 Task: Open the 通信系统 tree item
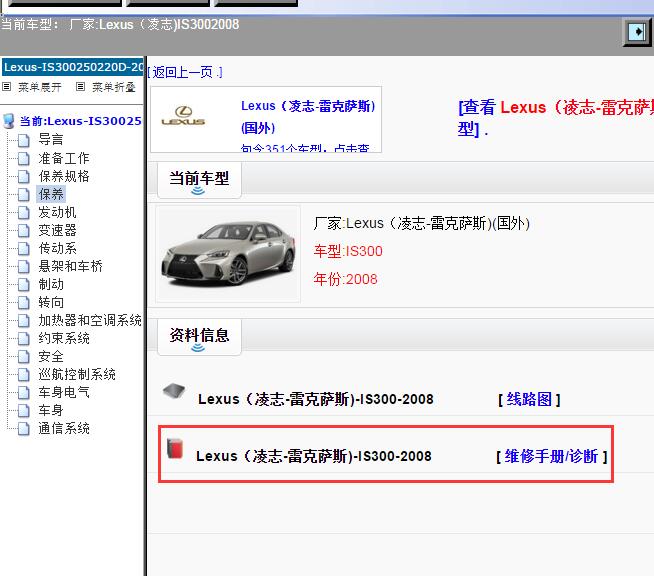point(64,428)
